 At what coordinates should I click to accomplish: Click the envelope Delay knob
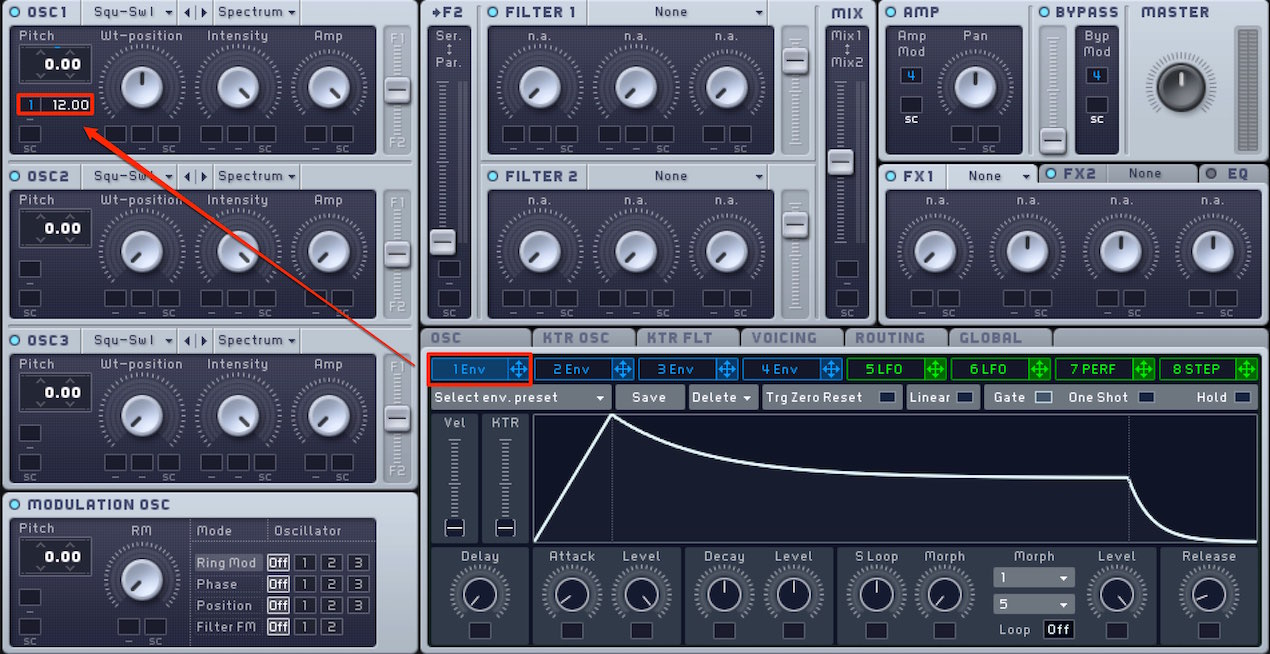480,596
